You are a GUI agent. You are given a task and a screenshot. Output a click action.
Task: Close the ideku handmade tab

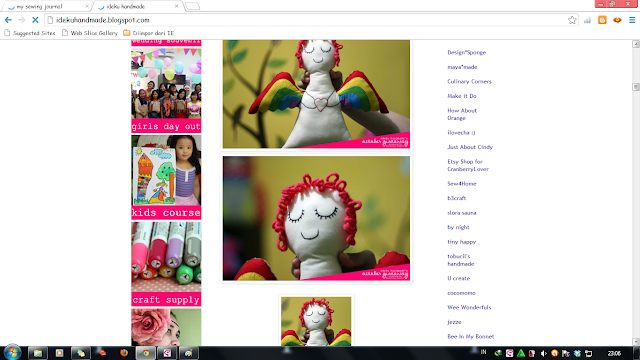coord(176,6)
